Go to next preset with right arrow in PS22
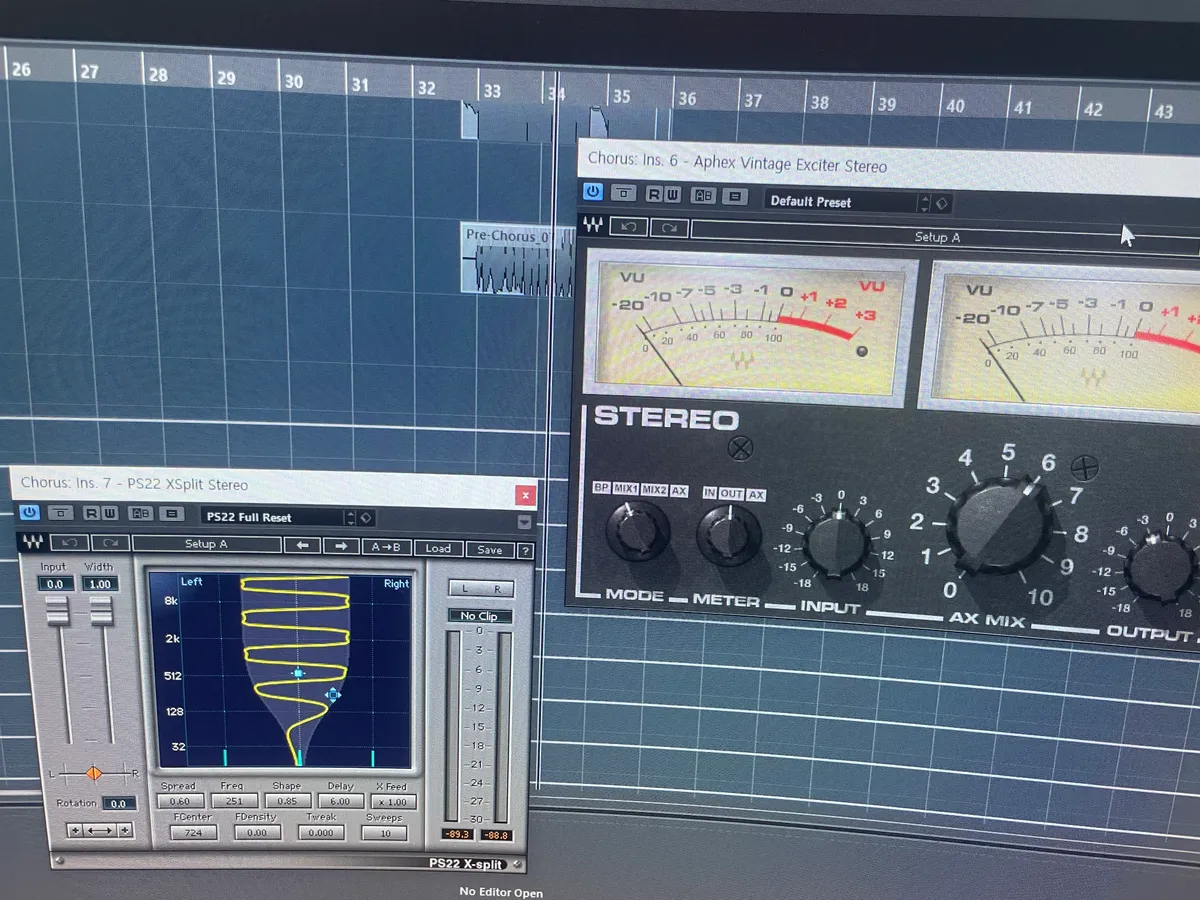Viewport: 1200px width, 900px height. click(340, 546)
